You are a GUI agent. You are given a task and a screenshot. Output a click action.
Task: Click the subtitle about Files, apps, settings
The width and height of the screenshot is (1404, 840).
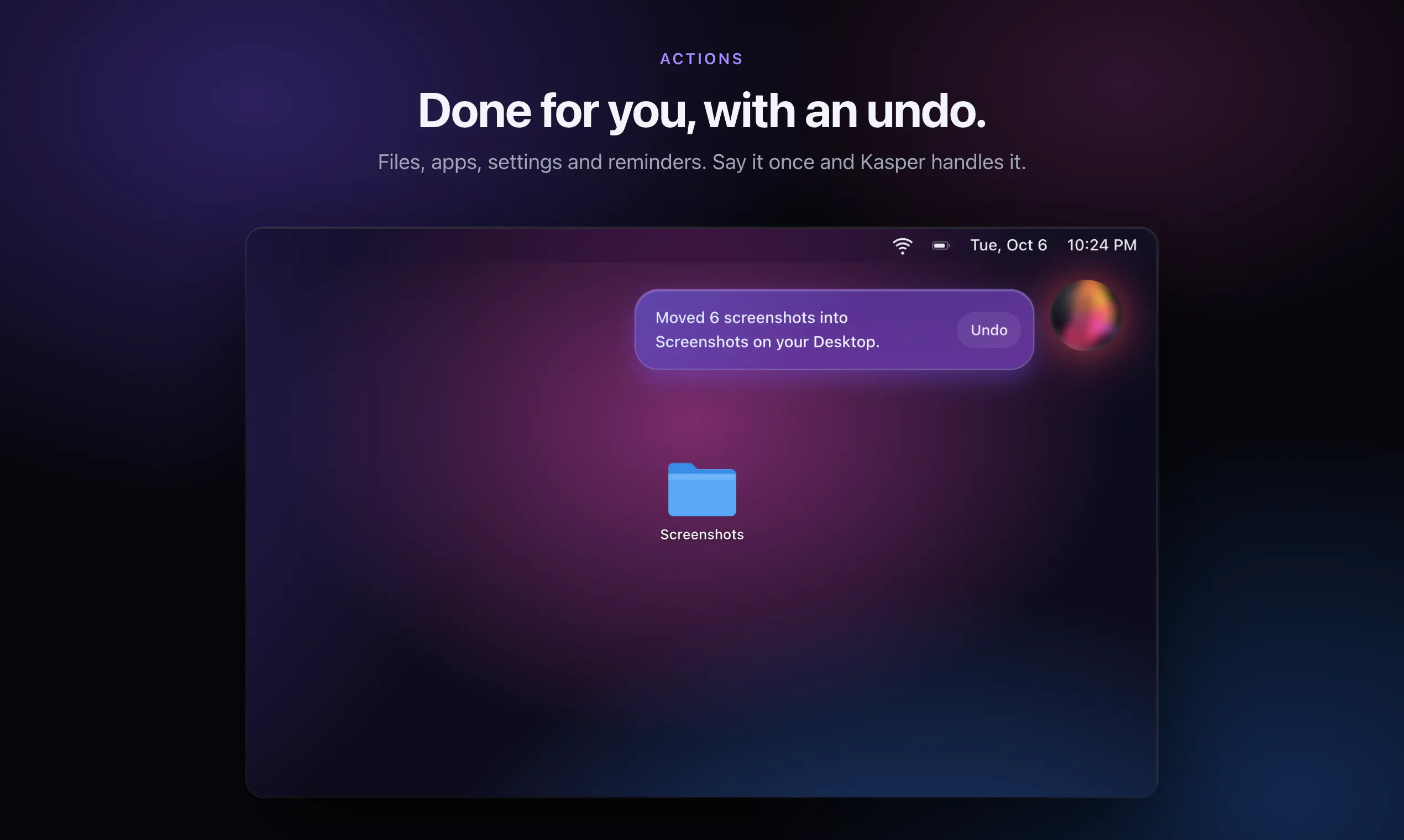(701, 162)
